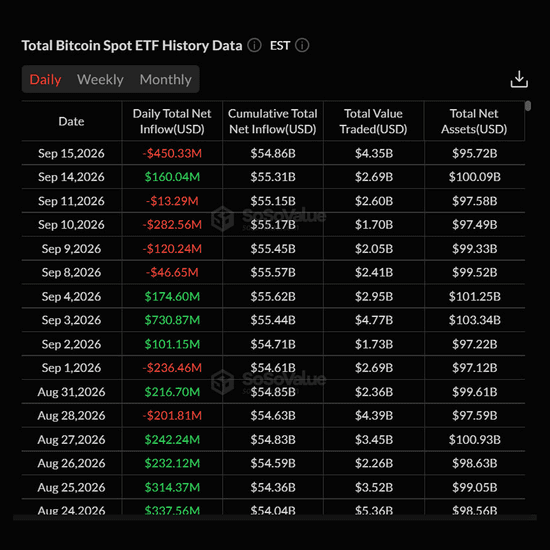Select the $3.52B traded value

374,487
